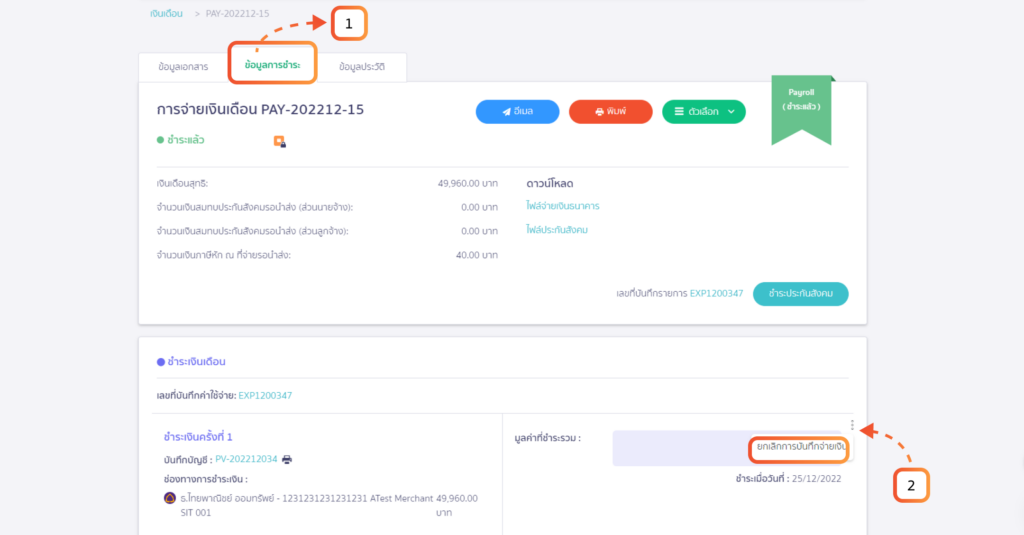Switch to the ข้อมูลเอกสาร tab
Viewport: 1024px width, 535px height.
click(183, 66)
